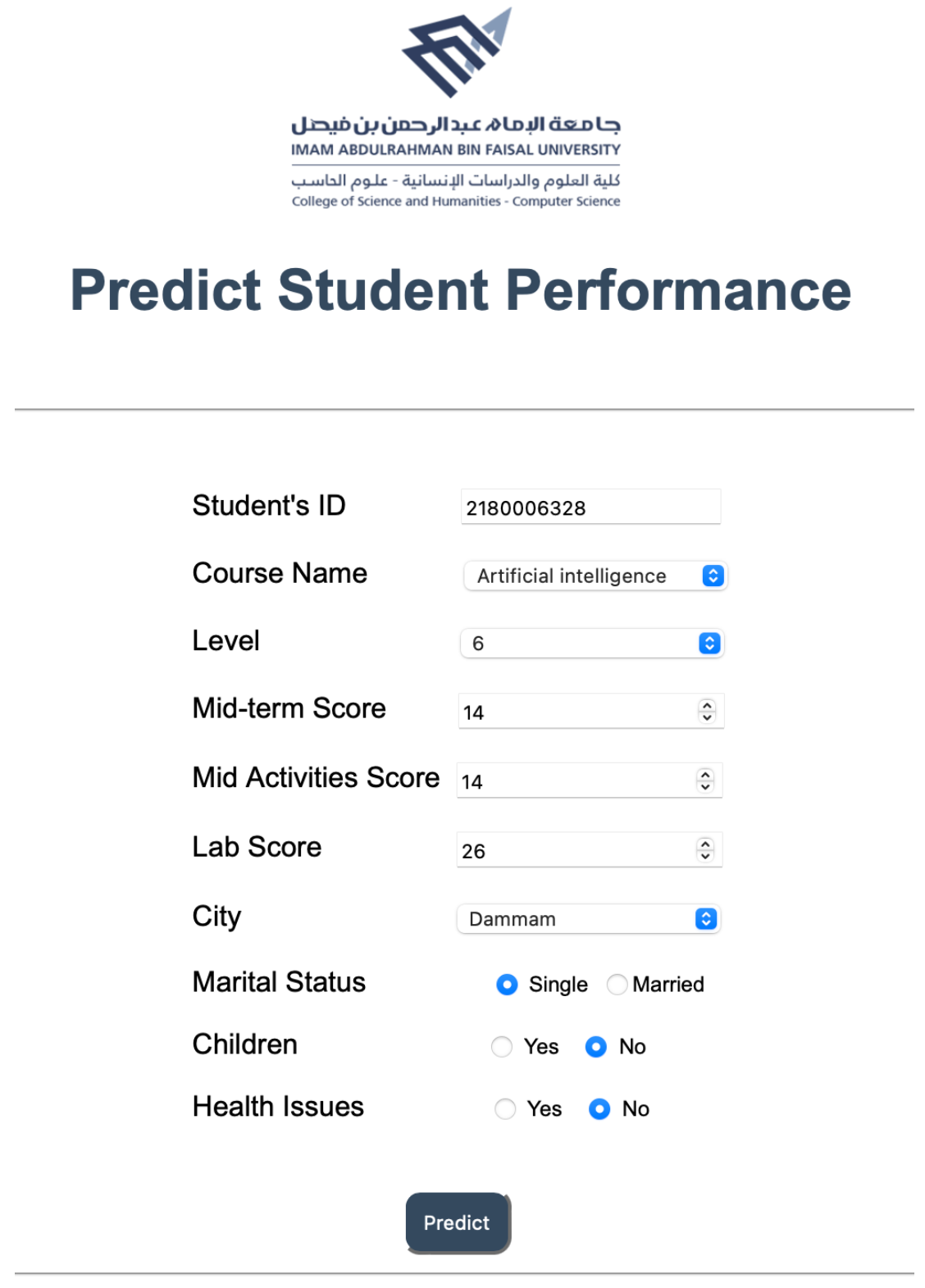Expand the Level dropdown showing 6
This screenshot has width=925, height=1288.
(592, 644)
